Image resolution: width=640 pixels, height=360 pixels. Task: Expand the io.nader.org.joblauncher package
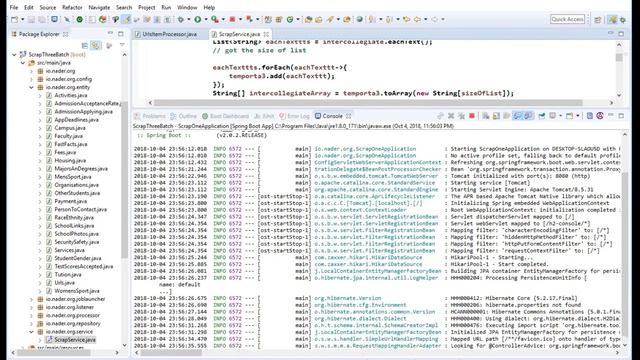[x=31, y=299]
